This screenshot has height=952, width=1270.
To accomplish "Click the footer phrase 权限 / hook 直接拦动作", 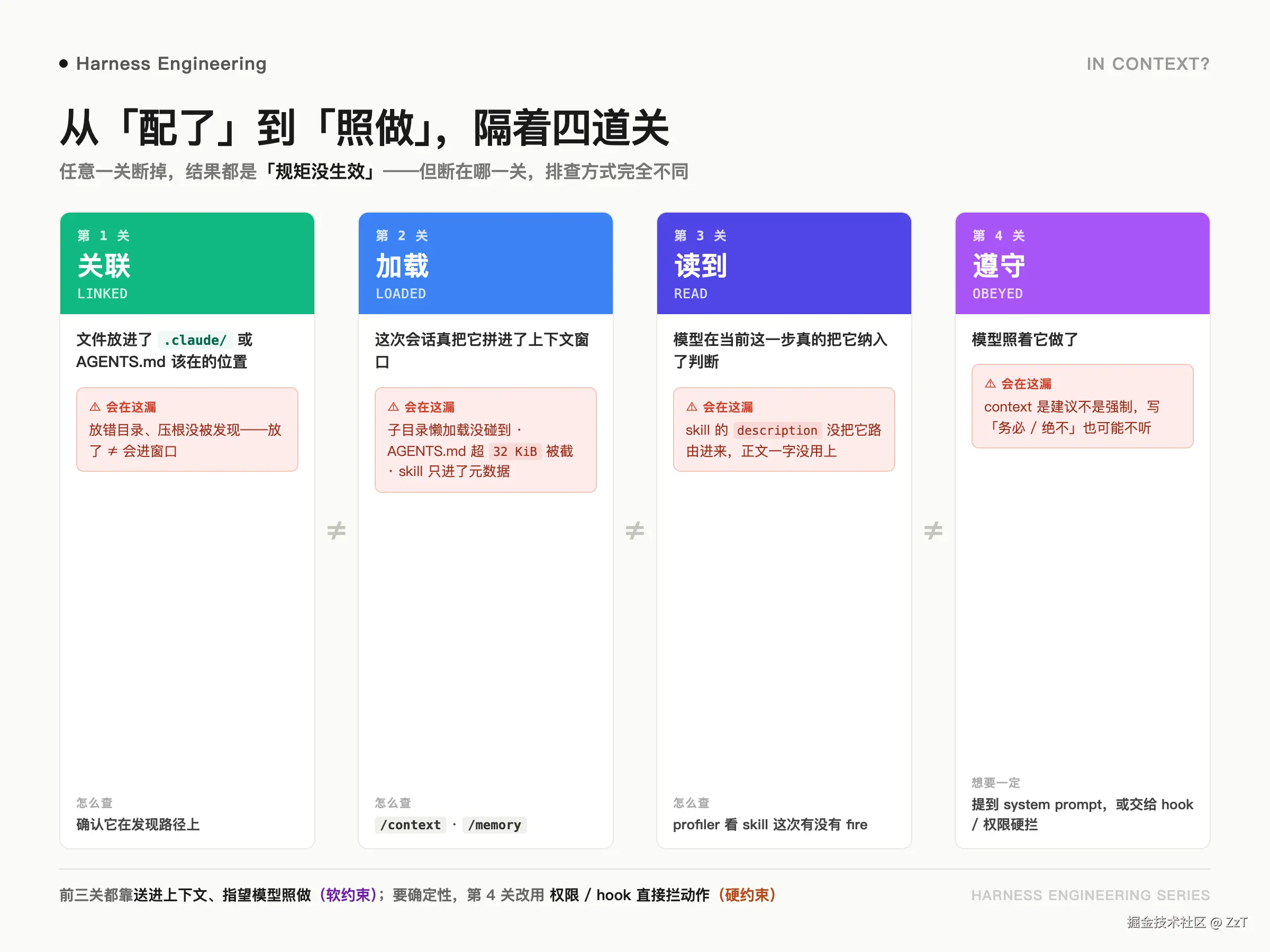I will pos(630,895).
